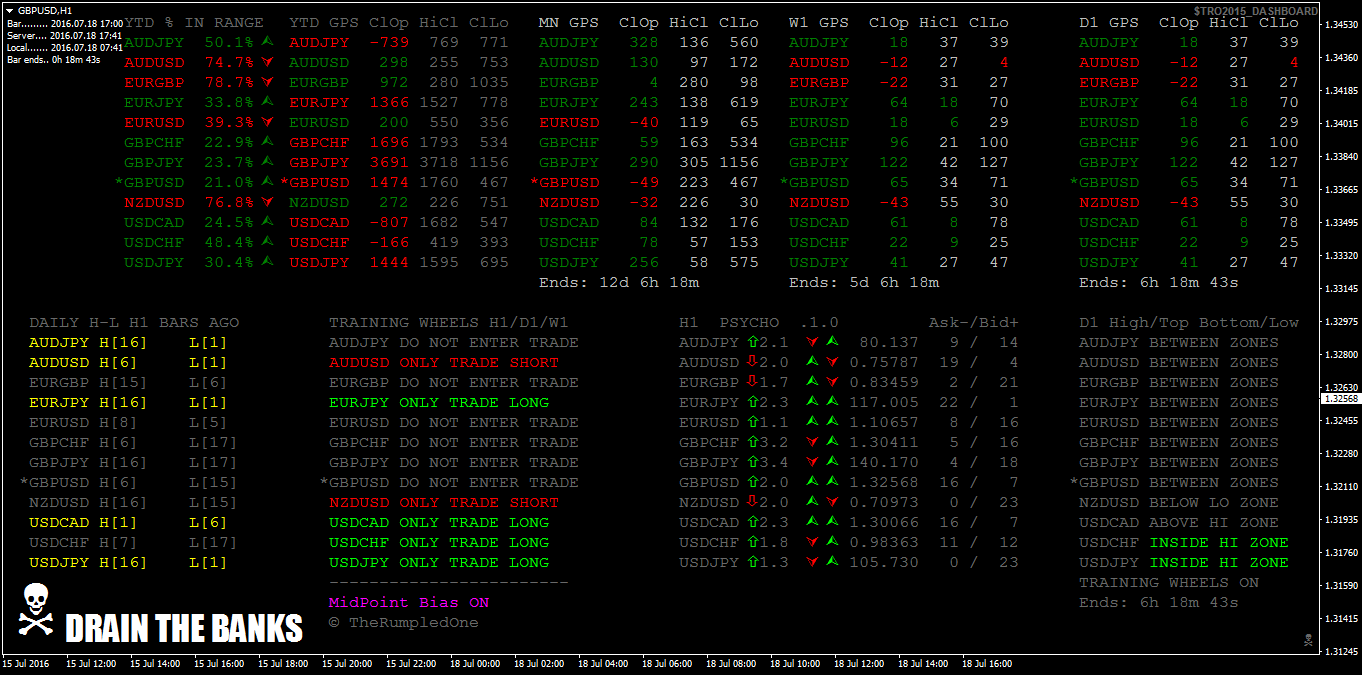Toggle the MidPoint Bias ON label
Viewport: 1362px width, 675px height.
tap(409, 603)
